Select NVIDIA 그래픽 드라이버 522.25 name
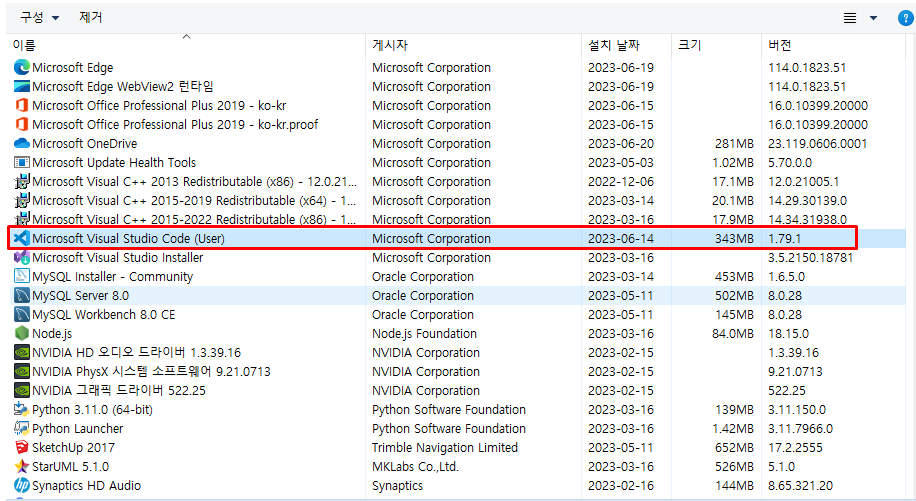The width and height of the screenshot is (916, 501). [119, 391]
